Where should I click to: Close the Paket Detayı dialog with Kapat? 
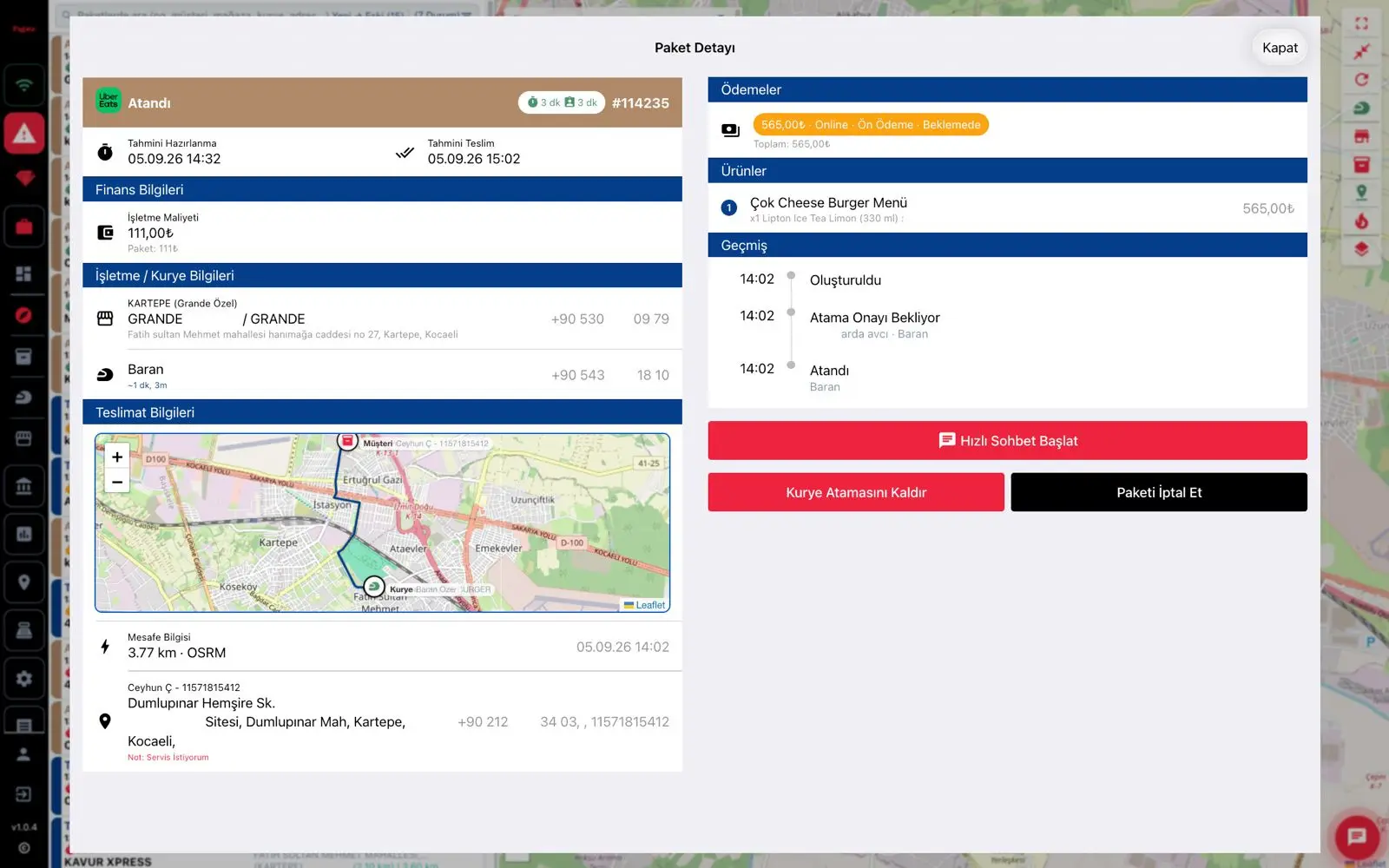tap(1280, 48)
